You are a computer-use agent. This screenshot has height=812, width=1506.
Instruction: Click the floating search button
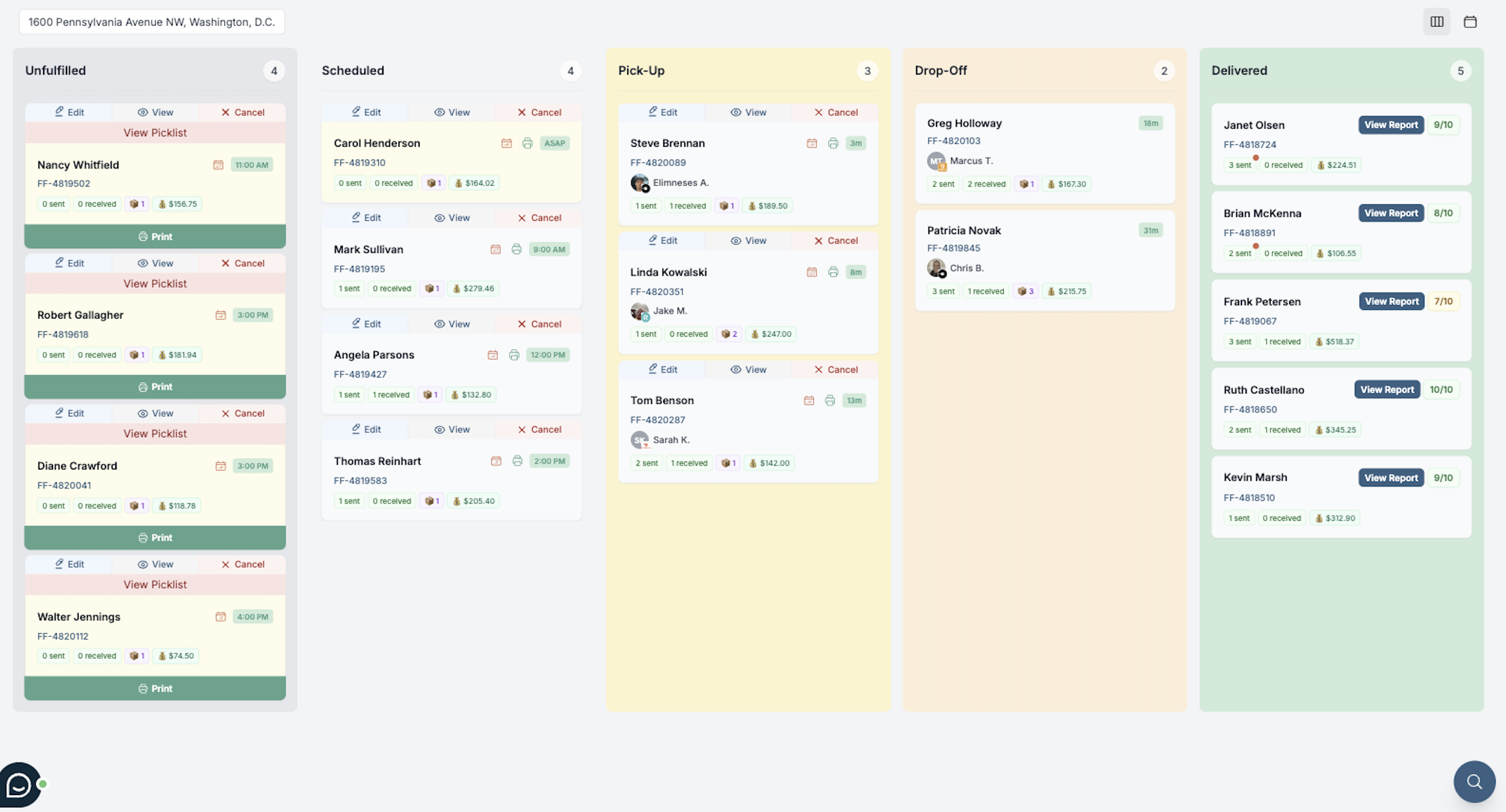coord(1474,781)
